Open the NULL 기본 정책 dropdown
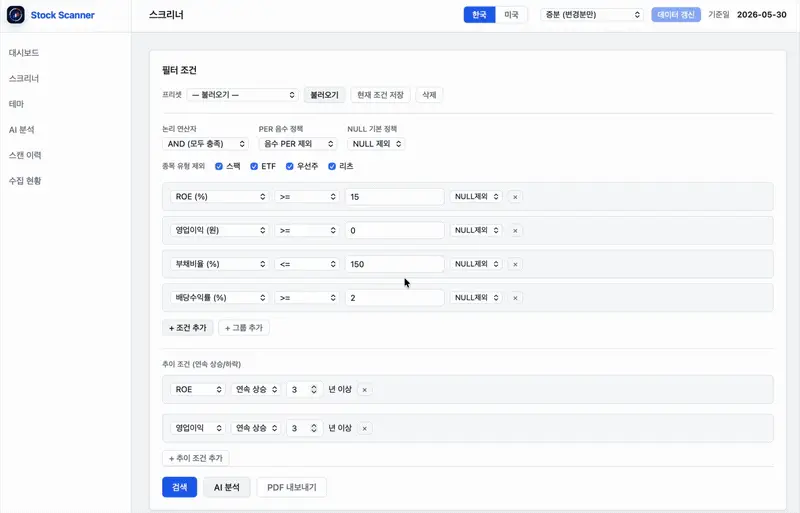This screenshot has width=800, height=513. pos(377,144)
